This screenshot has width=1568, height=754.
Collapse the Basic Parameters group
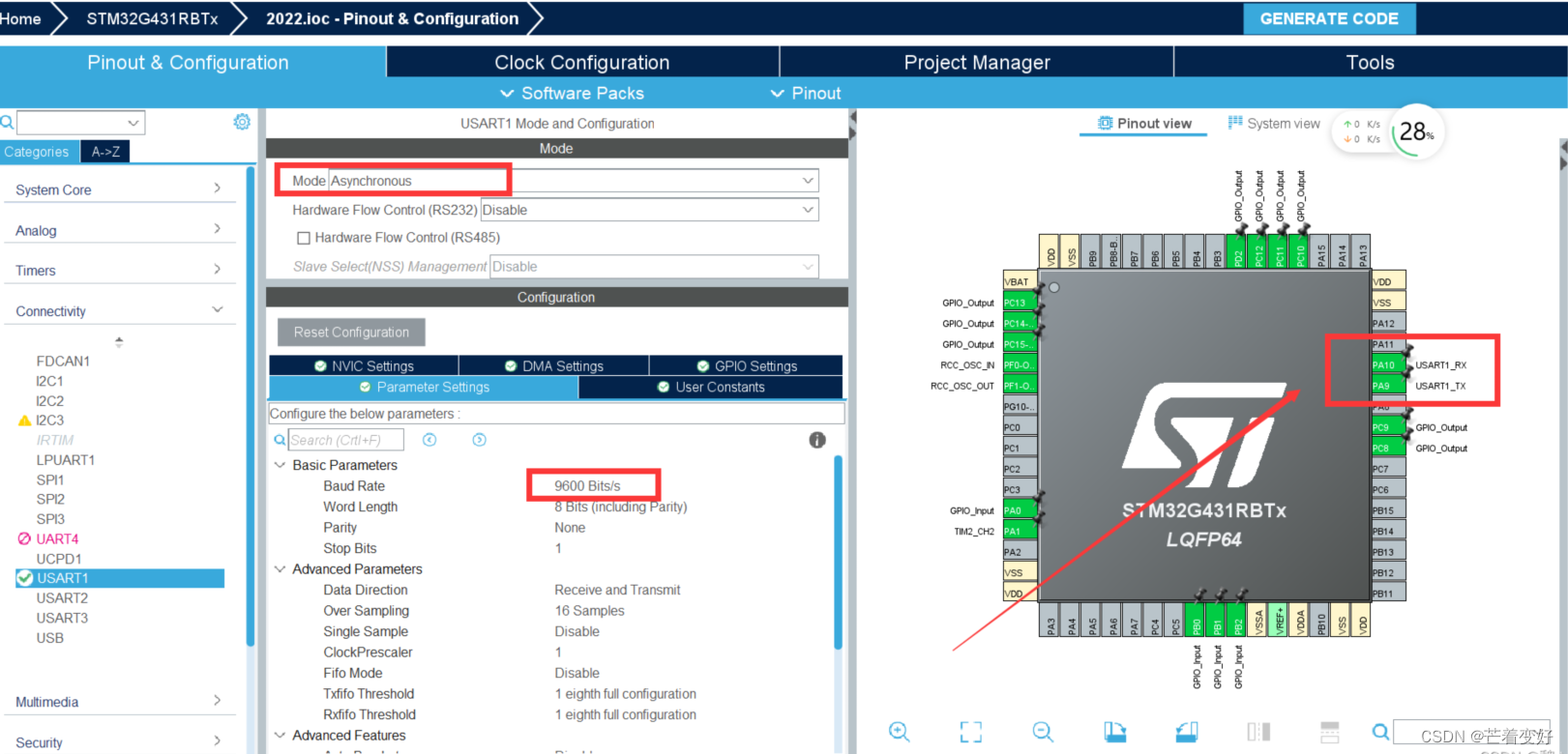(280, 465)
